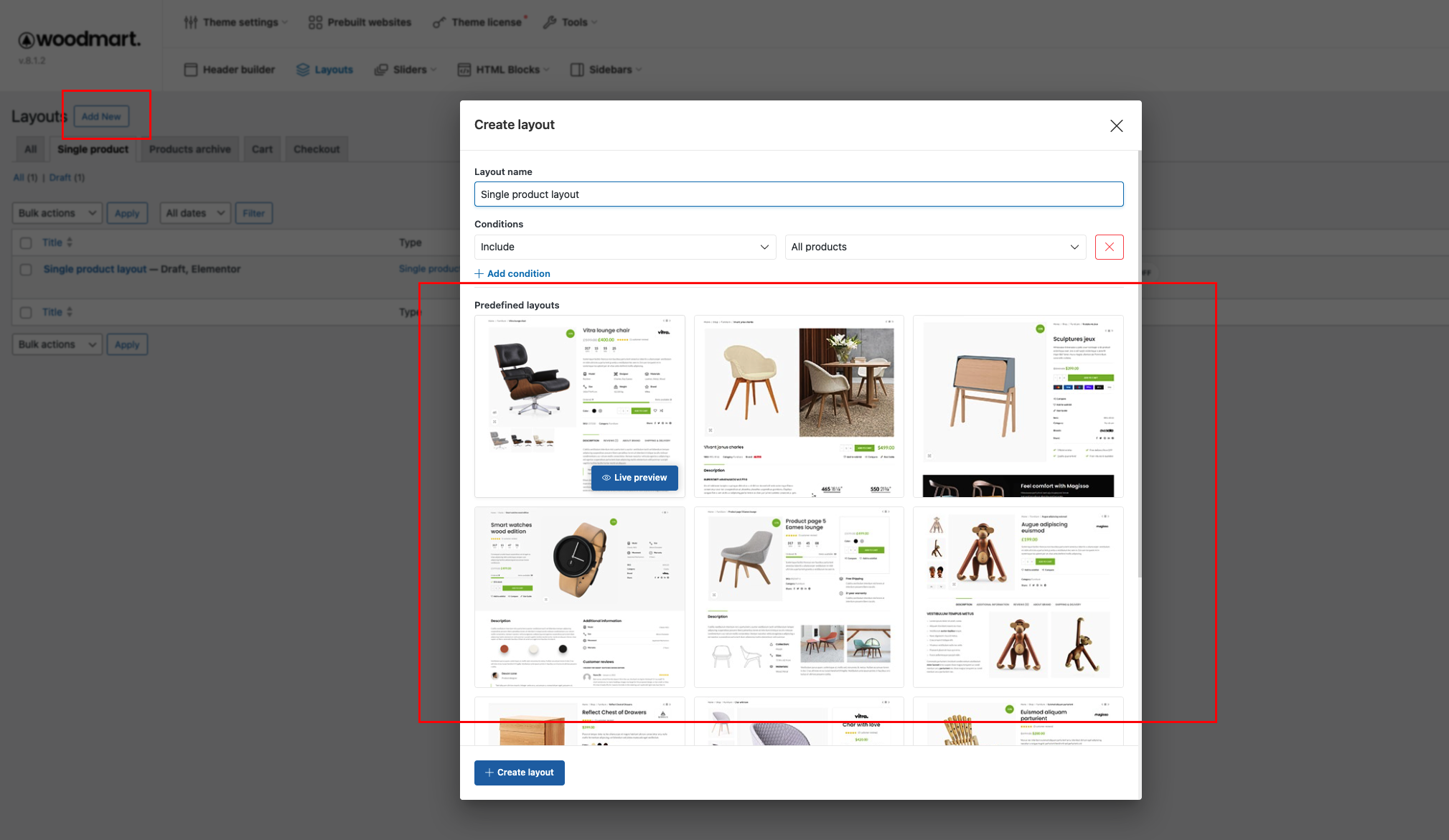Image resolution: width=1449 pixels, height=840 pixels.
Task: Click the Prebuilt websites grid icon
Action: click(315, 22)
